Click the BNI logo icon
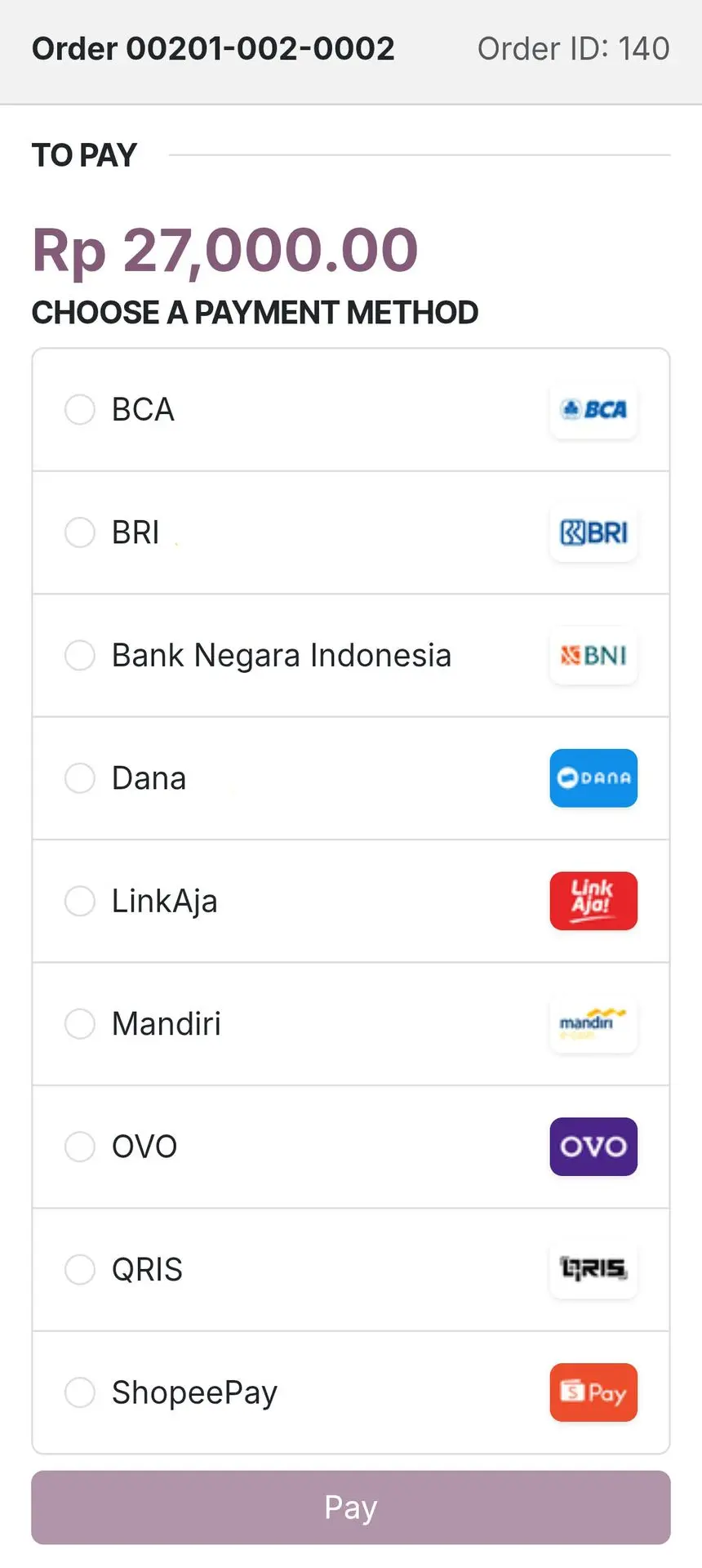Screen dimensions: 702x1568 coord(593,656)
